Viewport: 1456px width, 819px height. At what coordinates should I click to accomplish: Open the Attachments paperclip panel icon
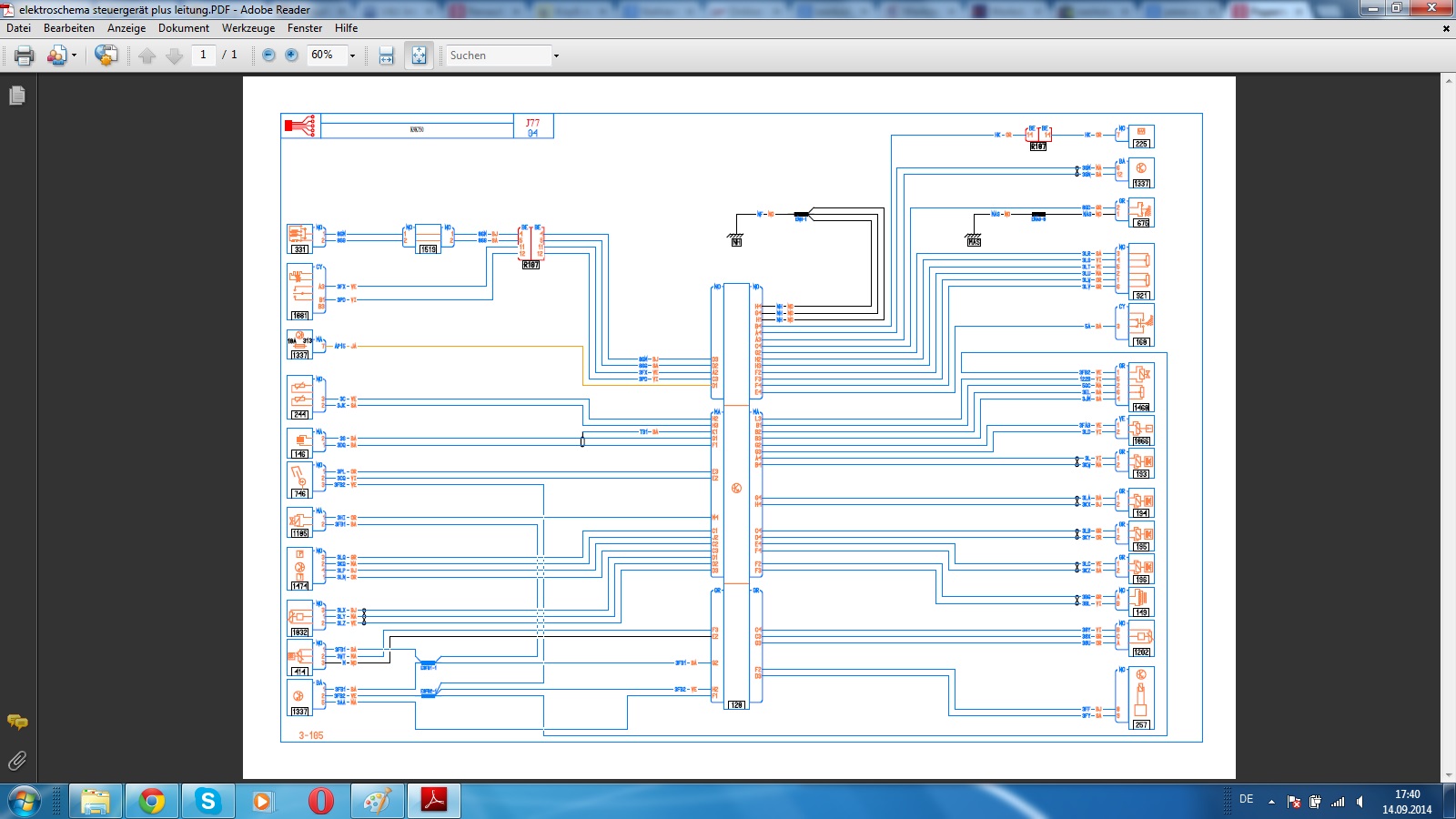(x=17, y=761)
